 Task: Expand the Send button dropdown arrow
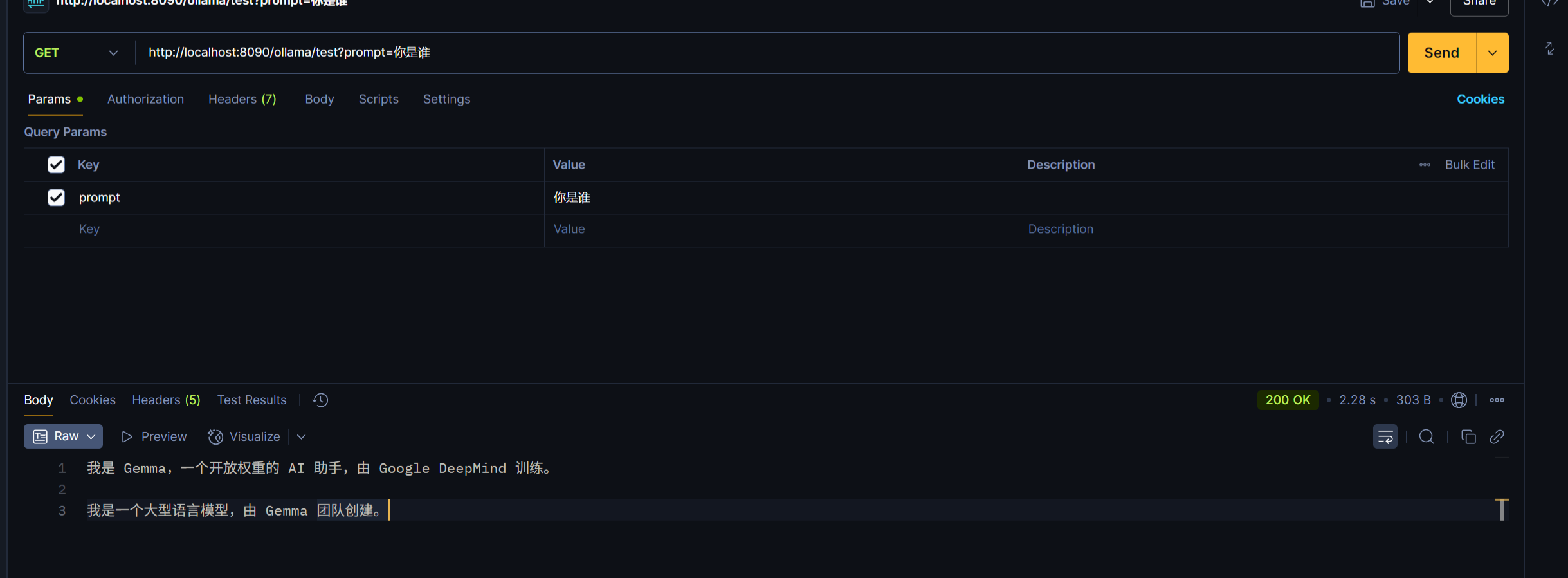click(x=1492, y=53)
